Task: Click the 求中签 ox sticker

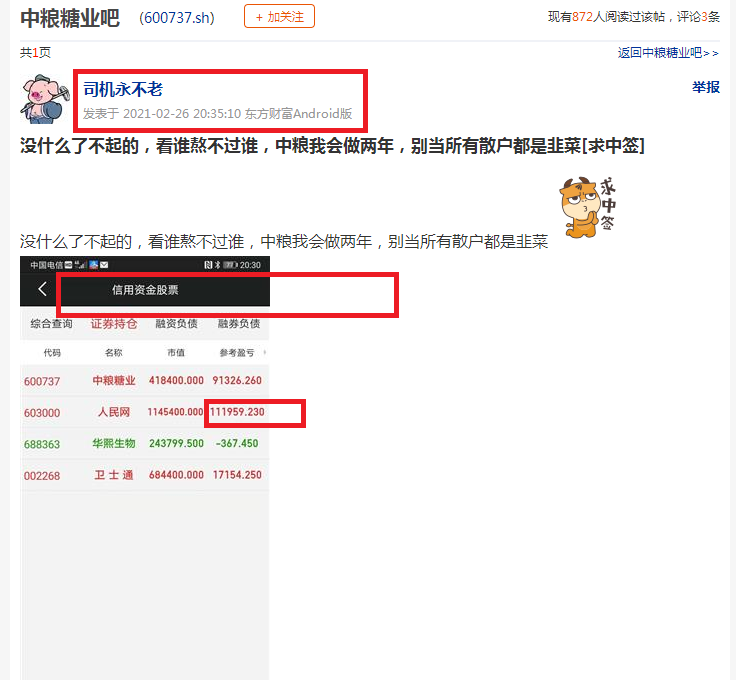Action: [587, 207]
